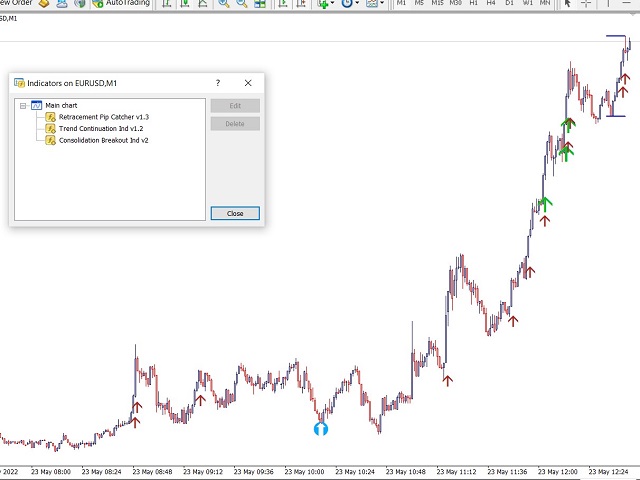
Task: Select the M15 timeframe
Action: (437, 3)
